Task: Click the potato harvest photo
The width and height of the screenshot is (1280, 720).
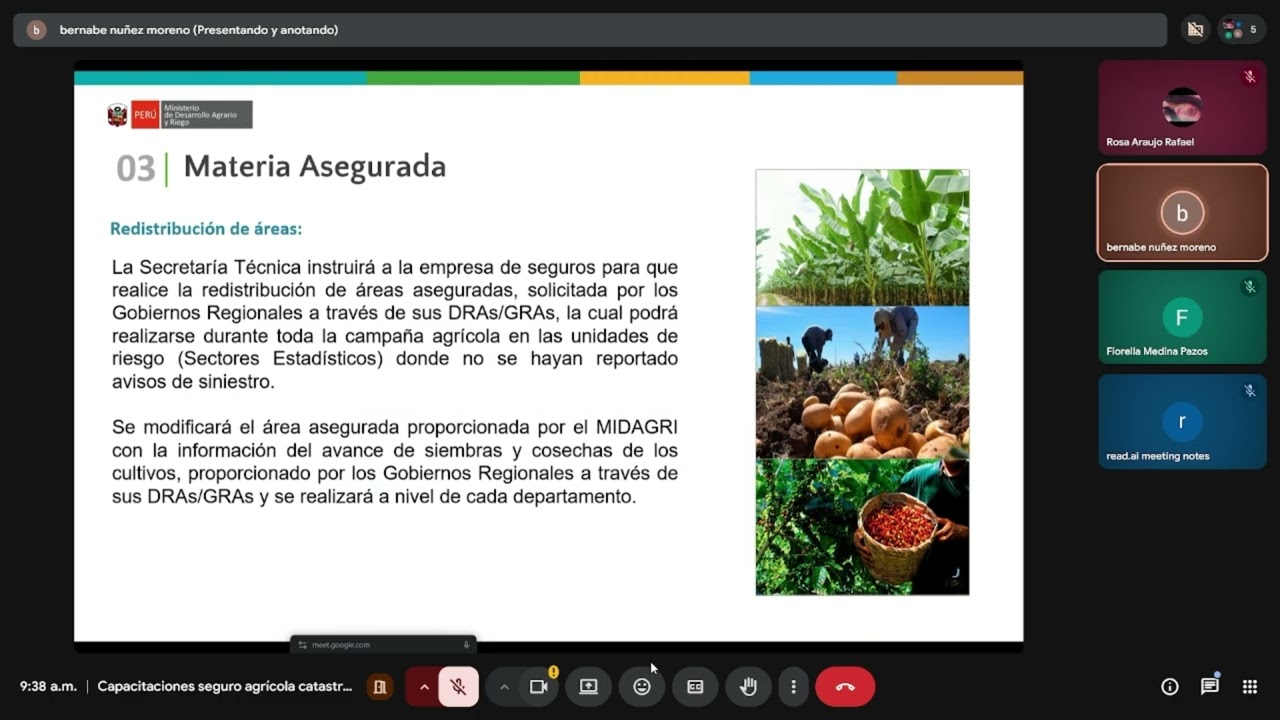Action: pos(862,382)
